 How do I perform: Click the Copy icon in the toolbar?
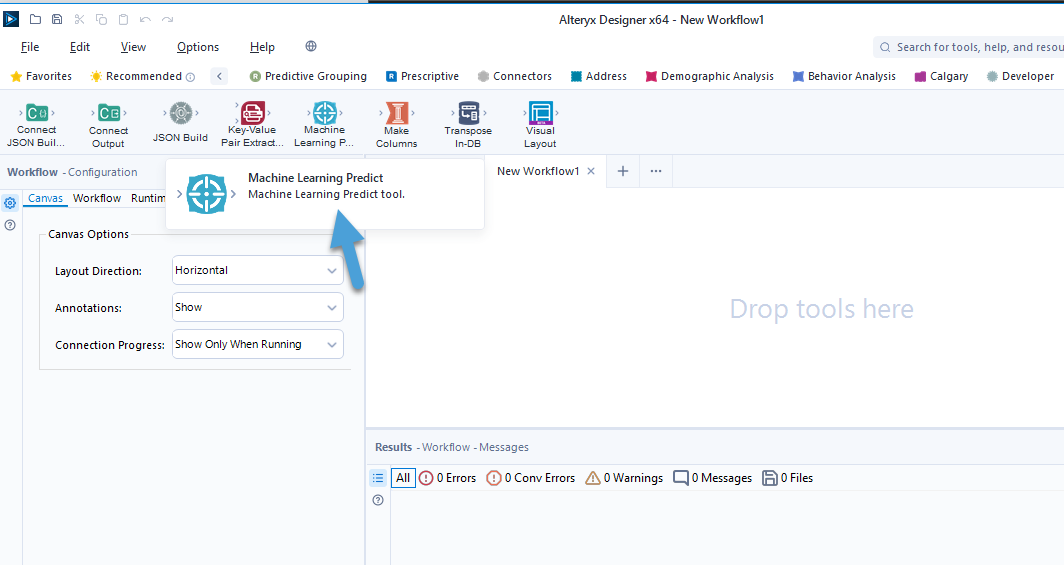click(101, 19)
